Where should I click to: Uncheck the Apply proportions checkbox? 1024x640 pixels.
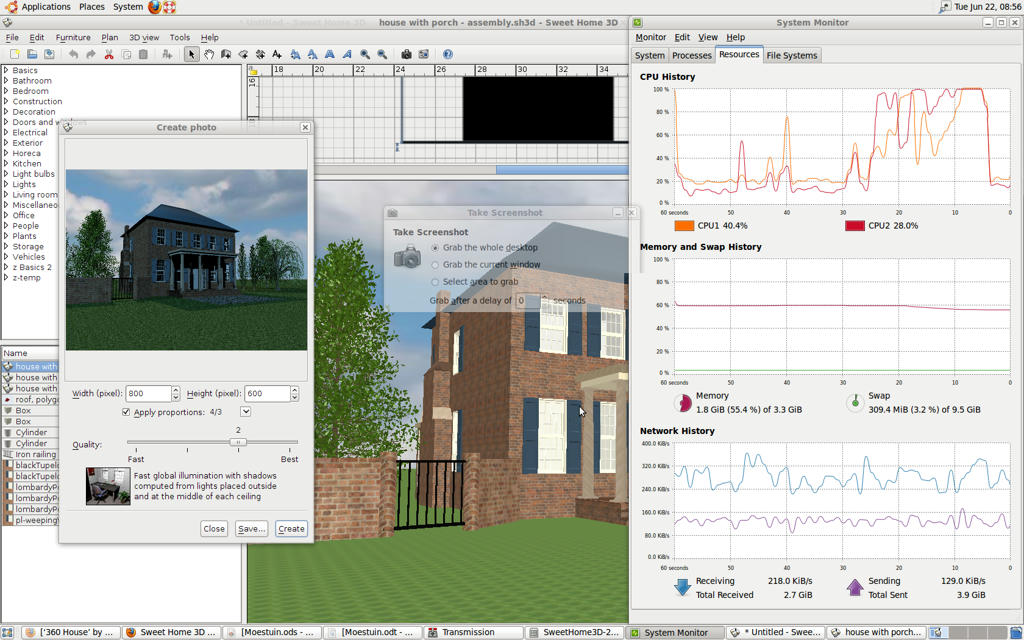(126, 412)
